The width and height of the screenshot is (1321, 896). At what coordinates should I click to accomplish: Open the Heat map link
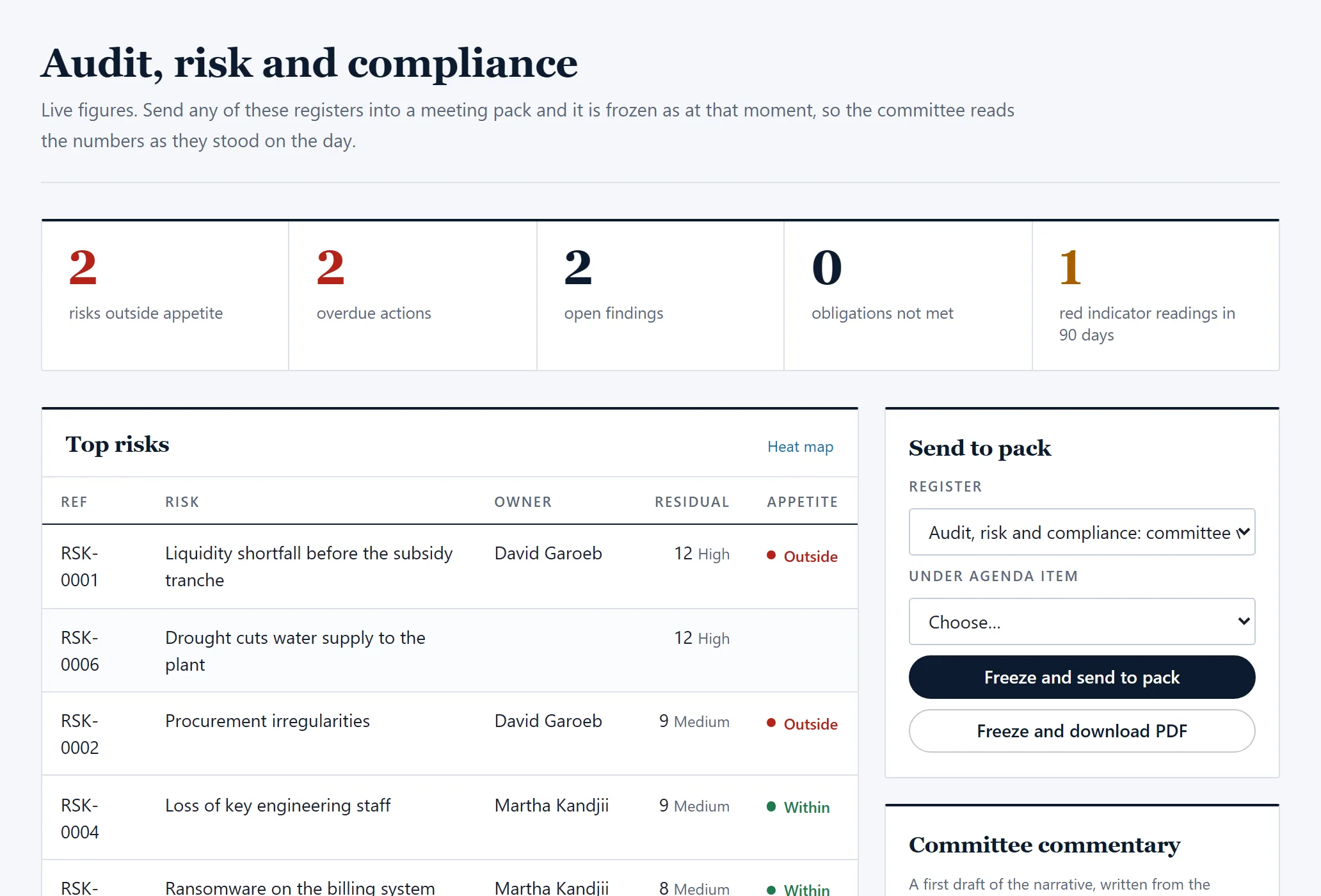point(800,447)
